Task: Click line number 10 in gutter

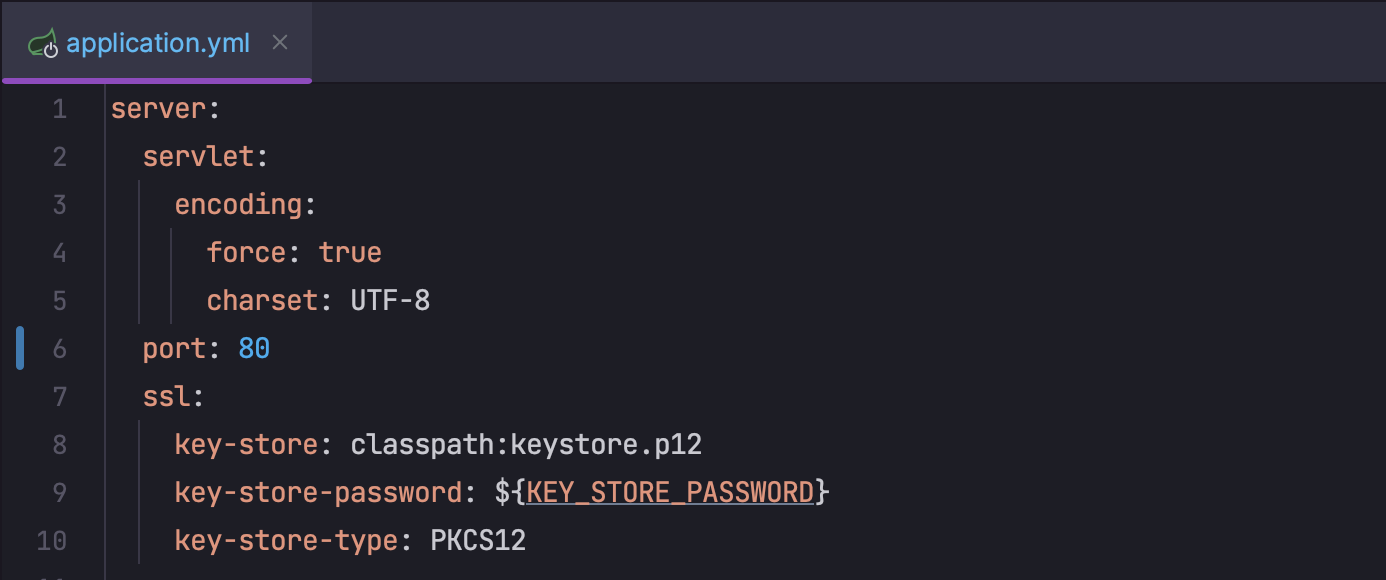Action: [52, 541]
